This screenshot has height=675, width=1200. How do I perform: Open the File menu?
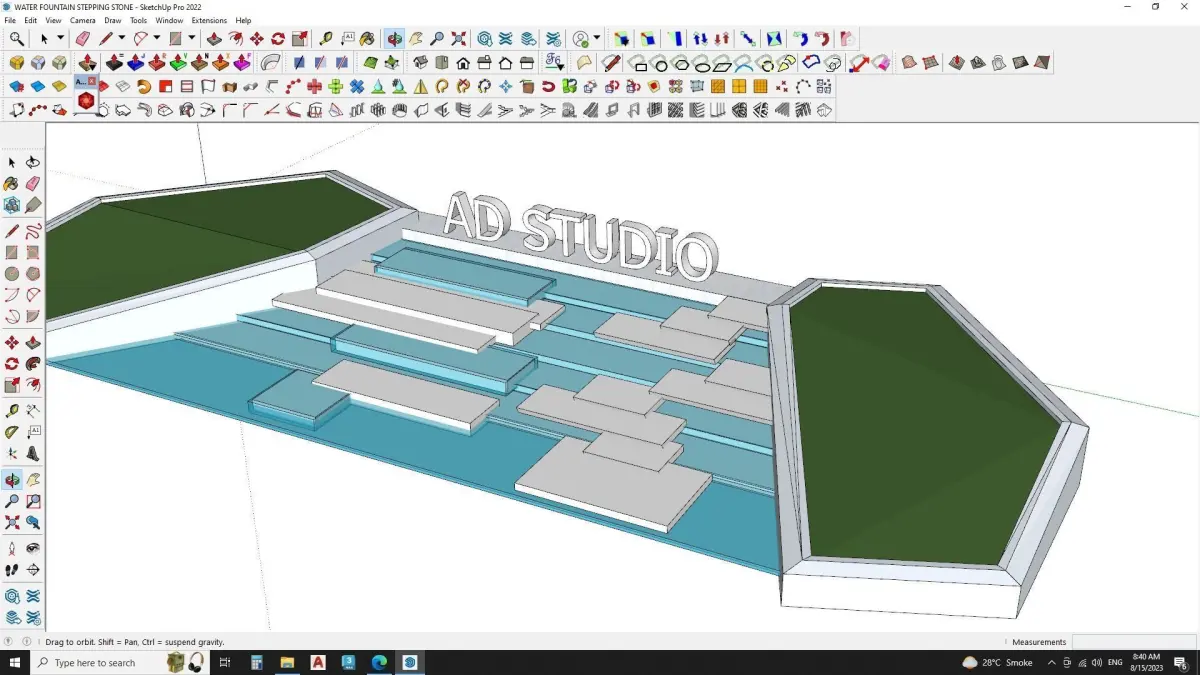coord(10,20)
